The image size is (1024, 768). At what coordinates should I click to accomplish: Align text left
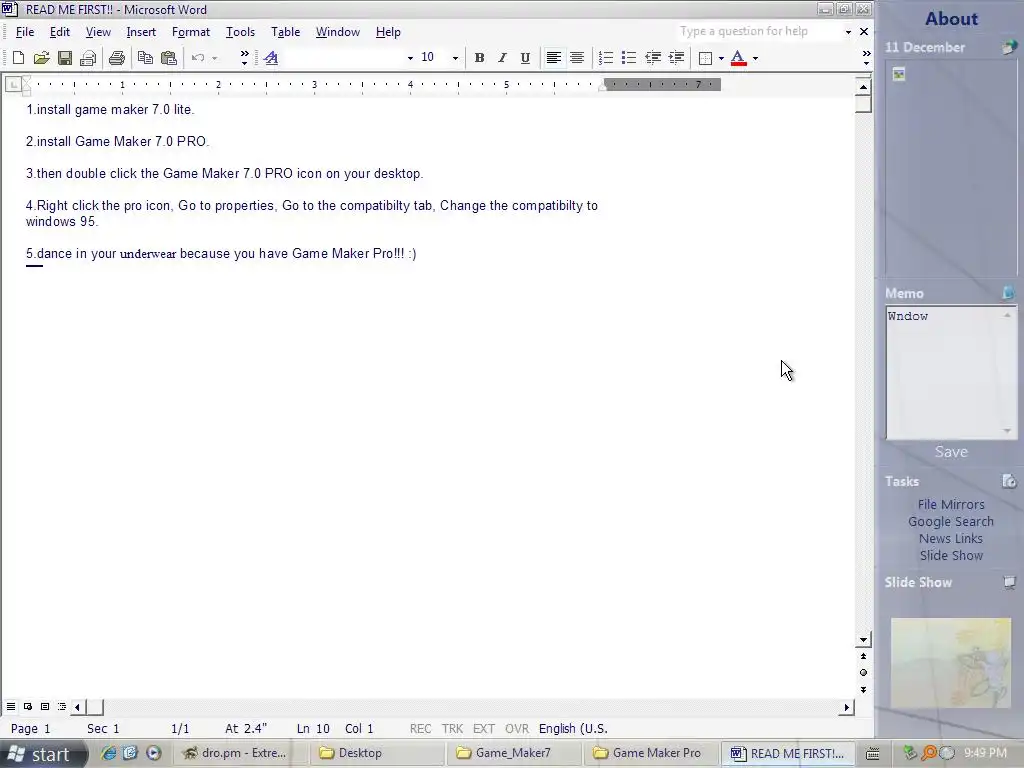point(553,58)
